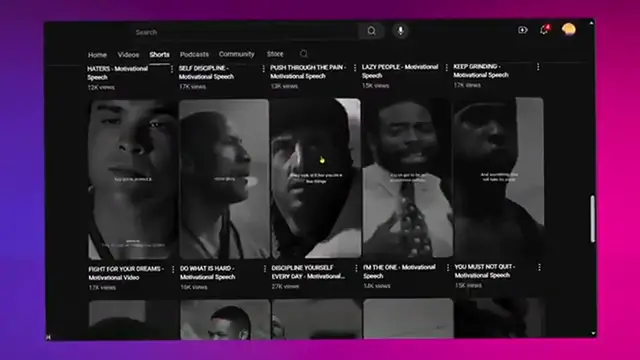Open options for LAZY PEOPLE short
This screenshot has width=640, height=360.
(447, 67)
